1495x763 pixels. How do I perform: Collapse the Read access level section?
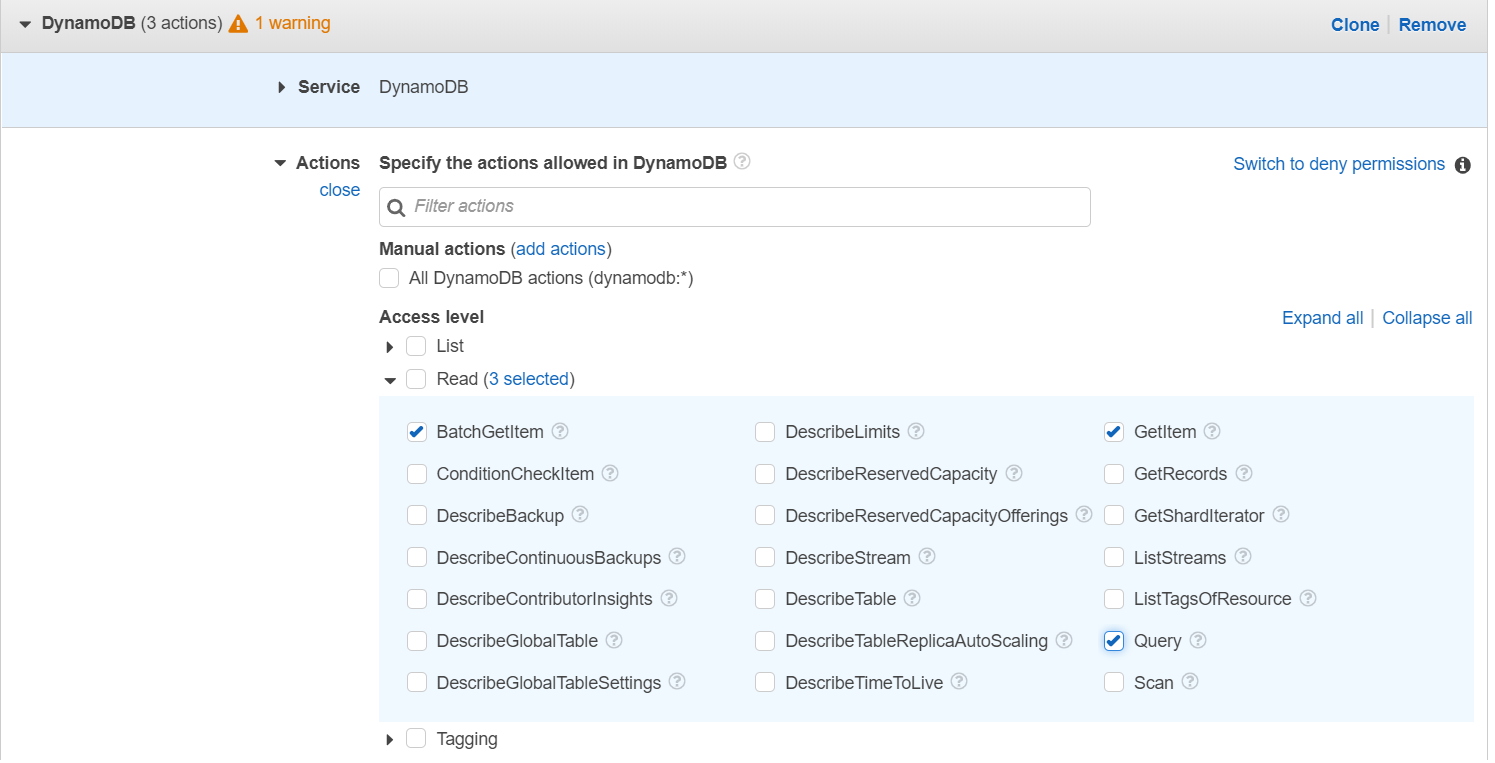tap(390, 380)
